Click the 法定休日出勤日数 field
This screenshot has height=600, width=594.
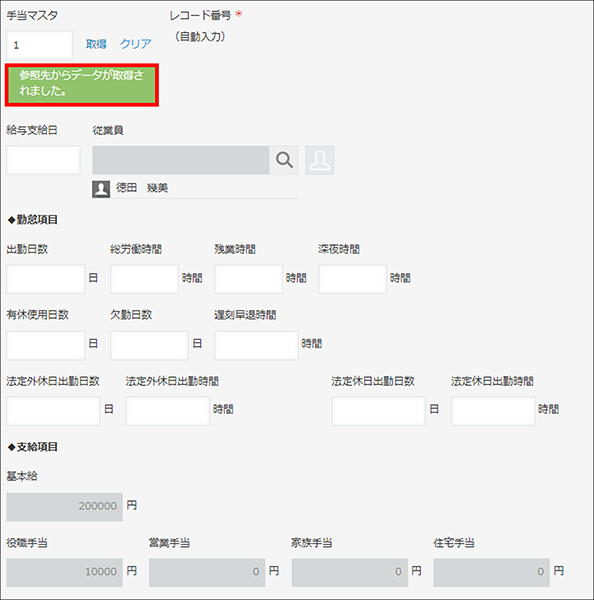click(379, 411)
